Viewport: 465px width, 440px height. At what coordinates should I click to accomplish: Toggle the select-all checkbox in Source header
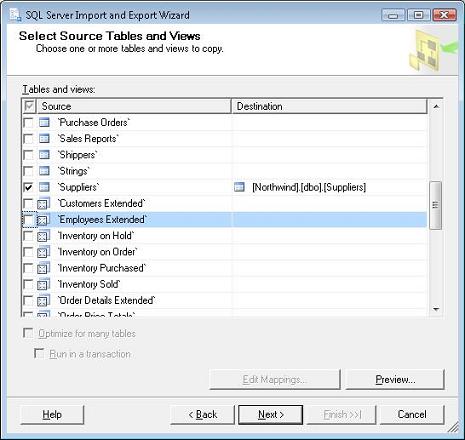tap(29, 106)
